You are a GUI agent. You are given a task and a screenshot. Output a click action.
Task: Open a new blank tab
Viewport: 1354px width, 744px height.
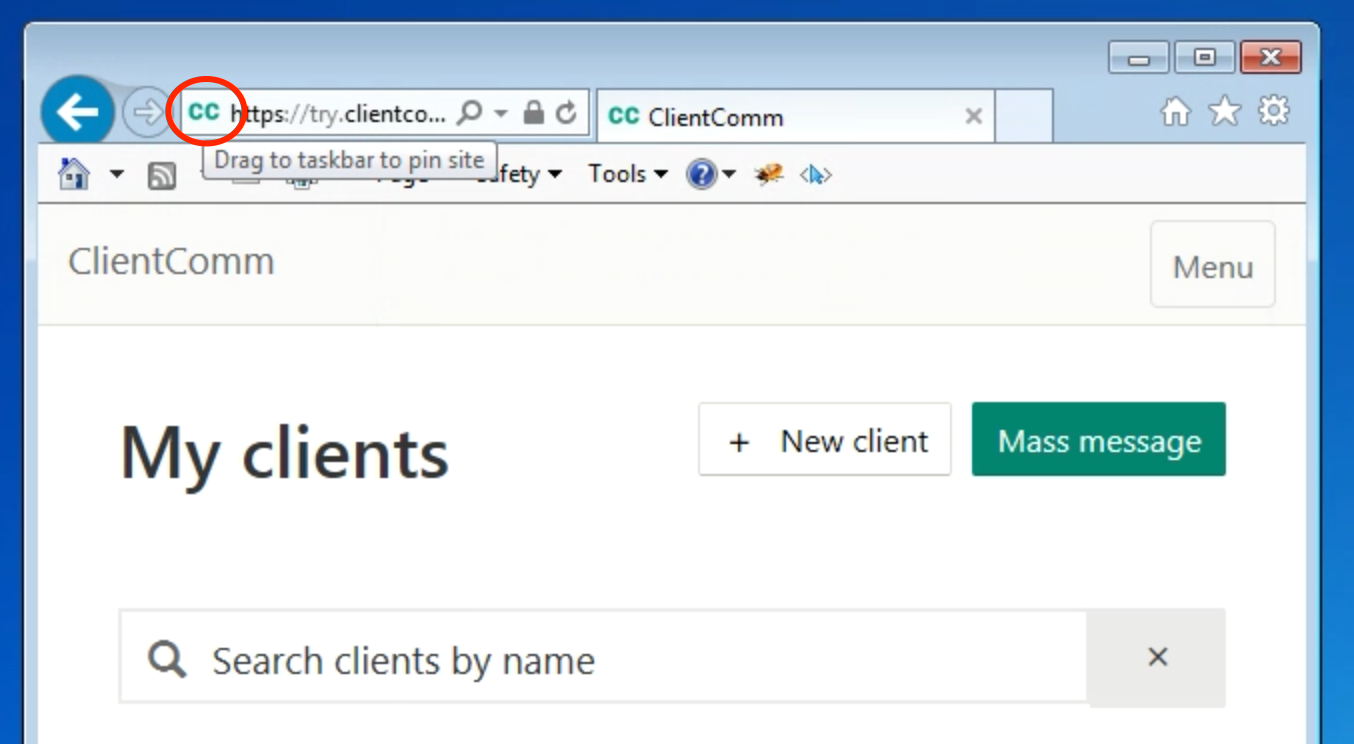pos(1024,116)
